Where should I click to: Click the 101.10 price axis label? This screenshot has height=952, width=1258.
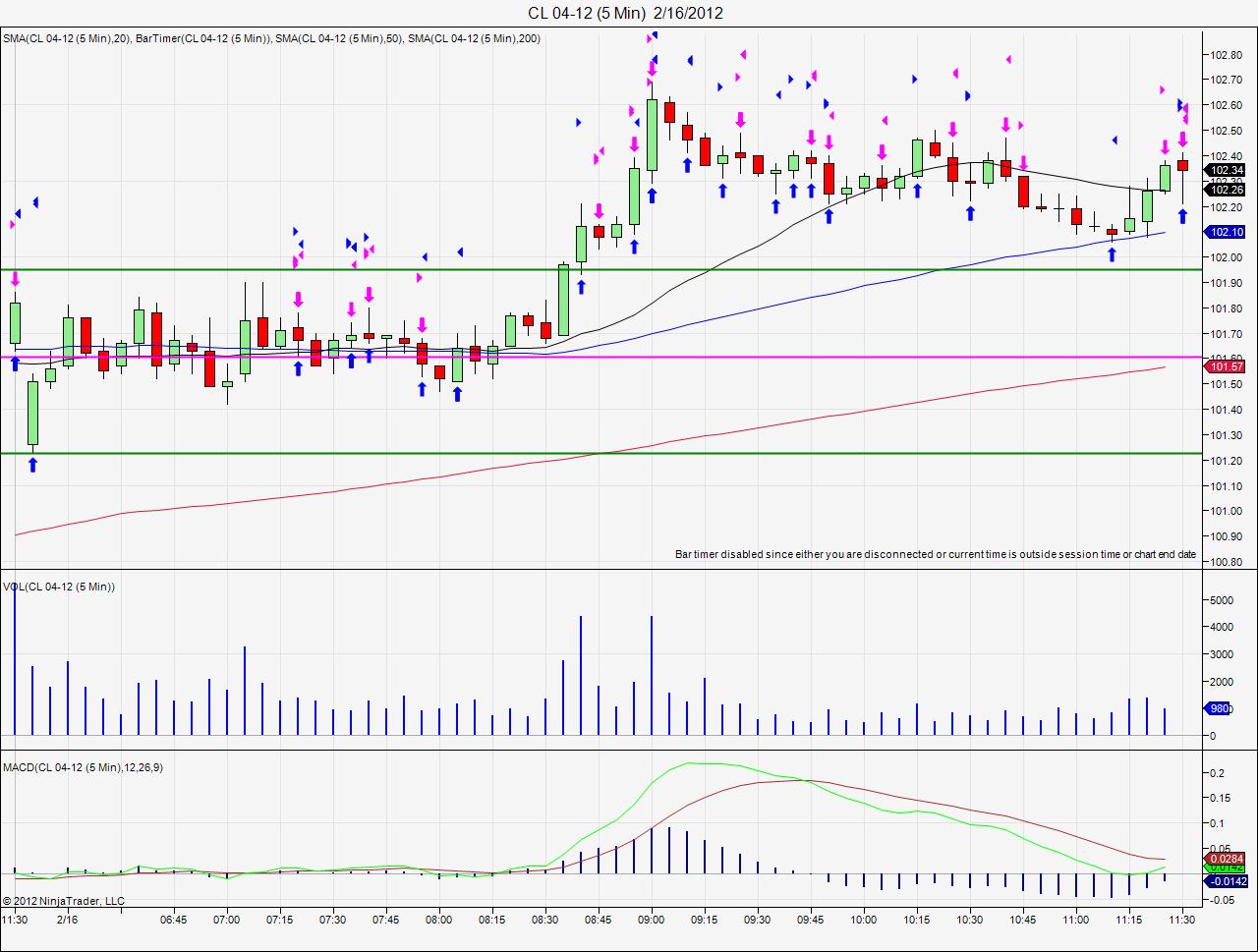[1227, 486]
